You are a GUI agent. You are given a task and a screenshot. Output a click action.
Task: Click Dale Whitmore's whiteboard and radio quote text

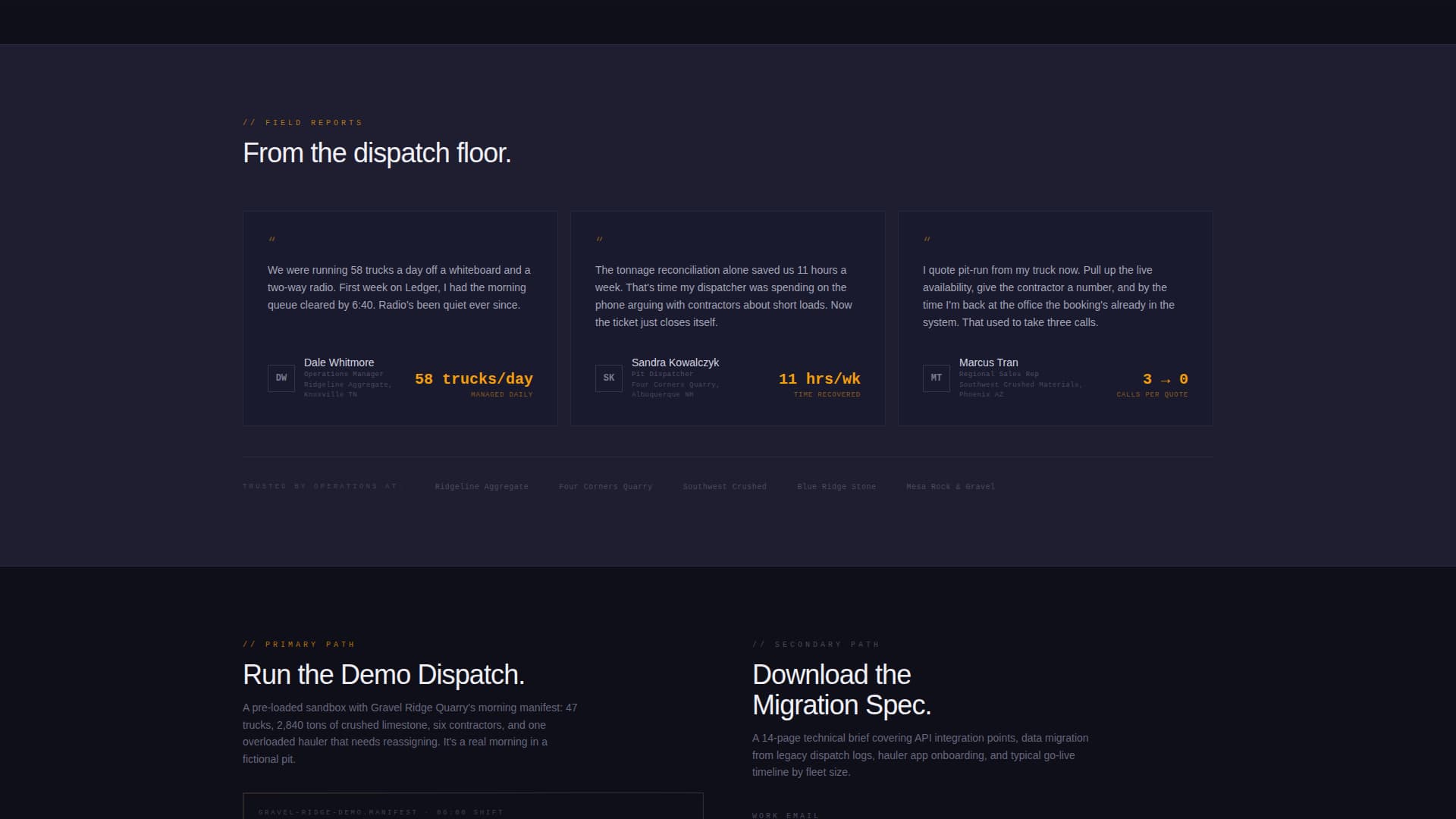(400, 287)
